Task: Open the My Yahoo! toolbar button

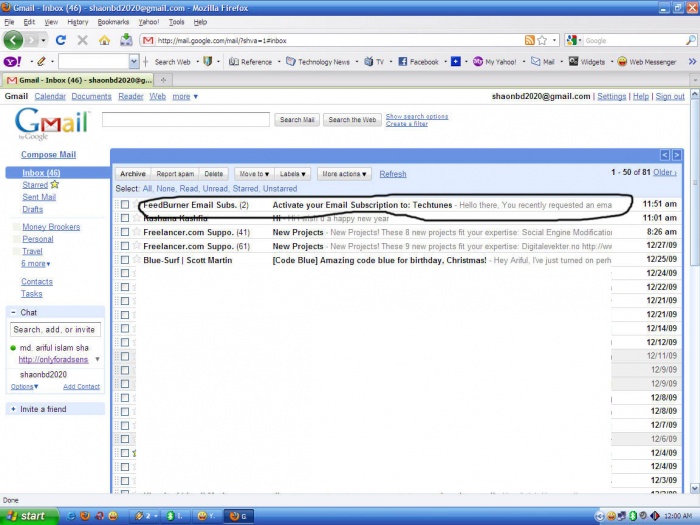Action: point(494,62)
